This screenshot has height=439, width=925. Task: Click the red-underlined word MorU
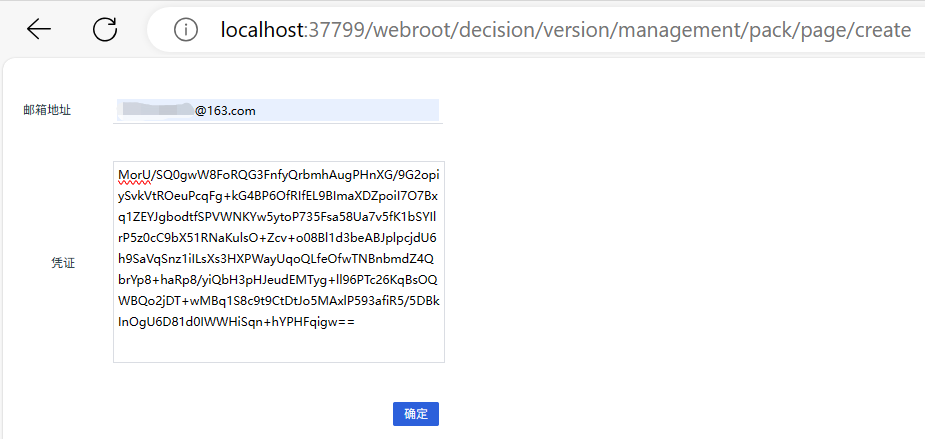point(134,175)
